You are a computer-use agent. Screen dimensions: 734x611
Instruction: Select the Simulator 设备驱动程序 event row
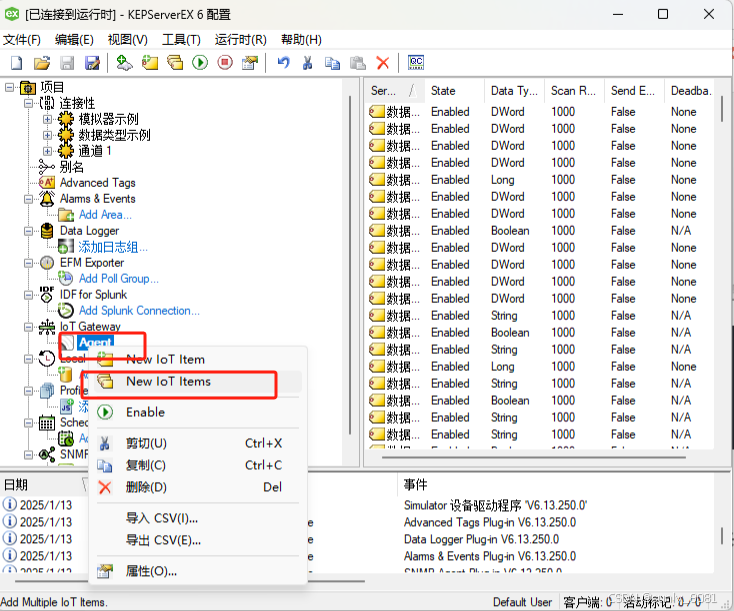(x=495, y=506)
